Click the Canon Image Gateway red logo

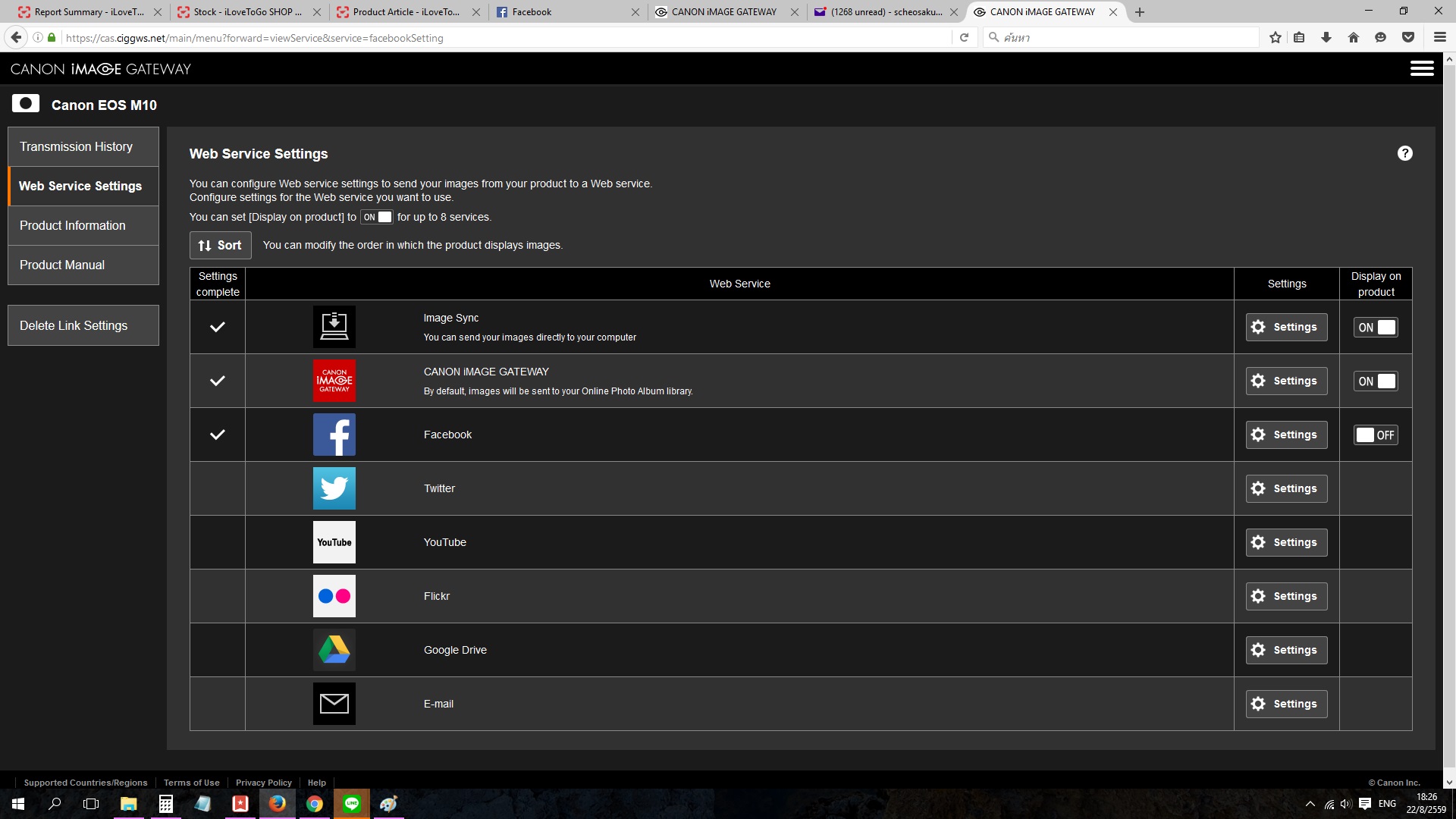[x=334, y=381]
